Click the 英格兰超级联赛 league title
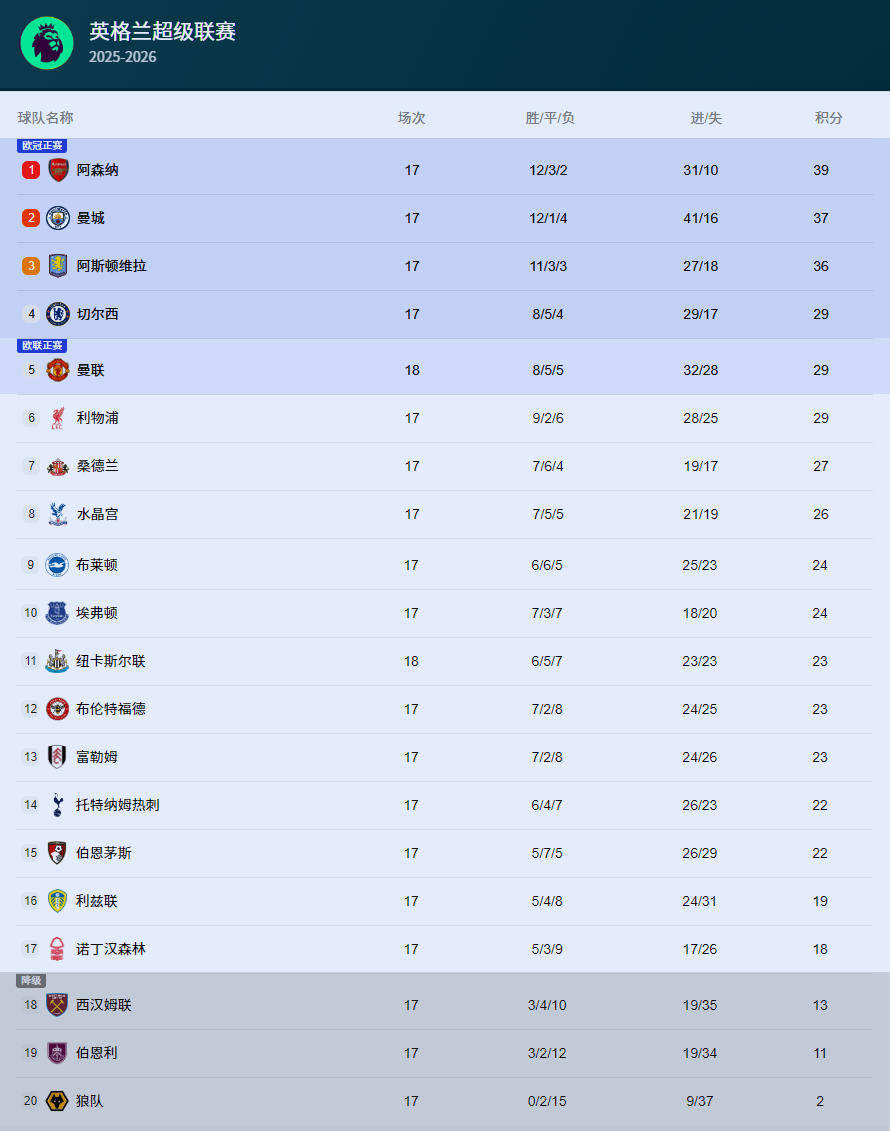The image size is (890, 1131). [162, 32]
